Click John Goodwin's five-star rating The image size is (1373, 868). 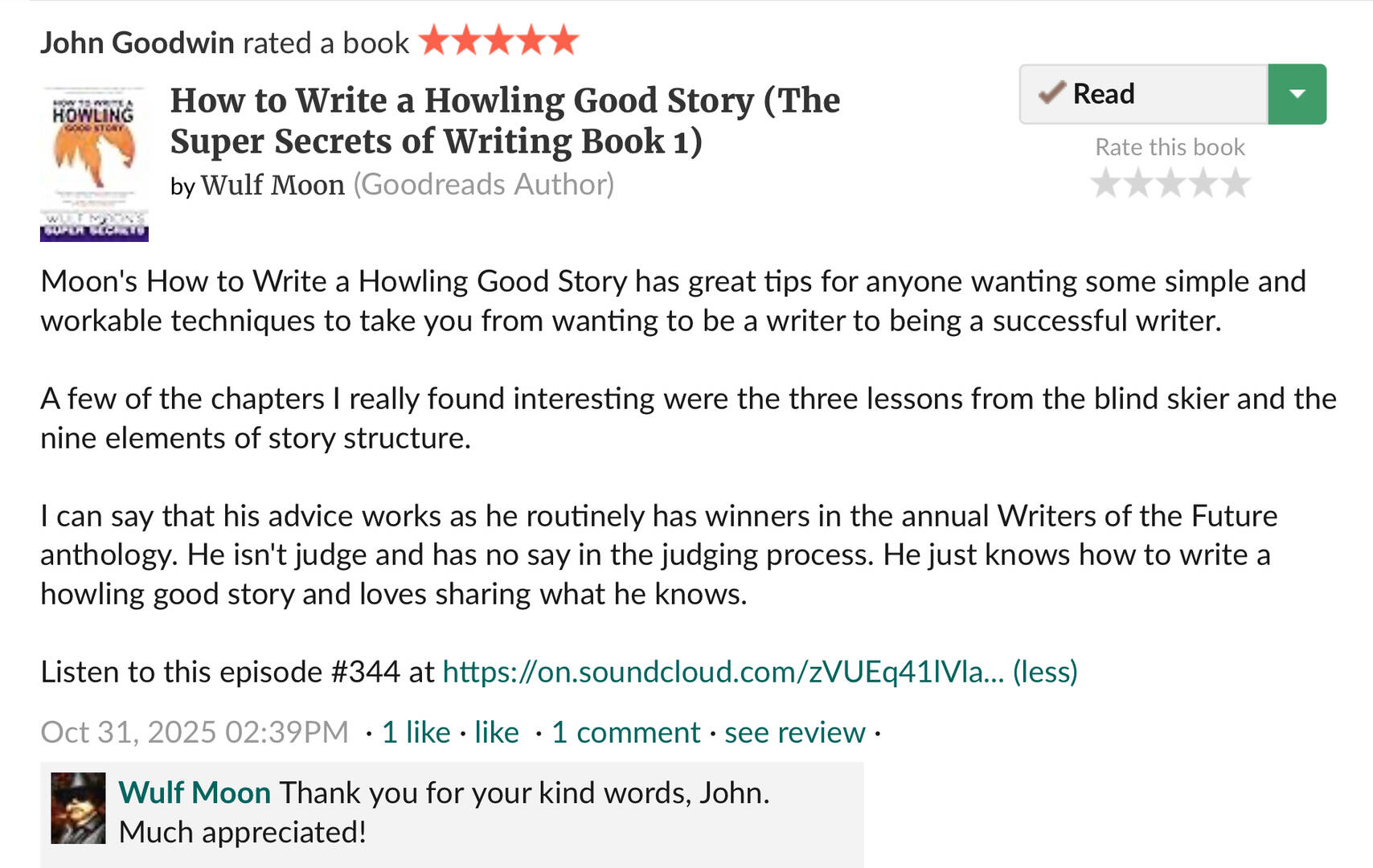pyautogui.click(x=498, y=40)
